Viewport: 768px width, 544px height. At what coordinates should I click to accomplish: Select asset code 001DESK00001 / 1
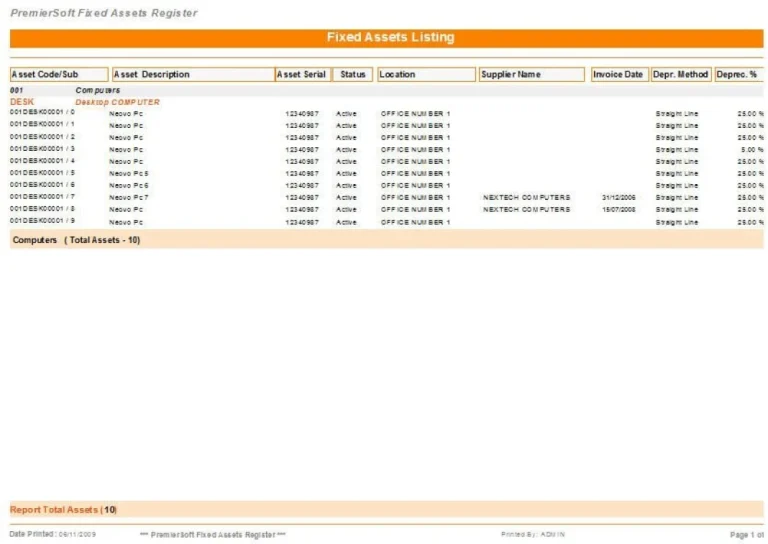click(42, 124)
